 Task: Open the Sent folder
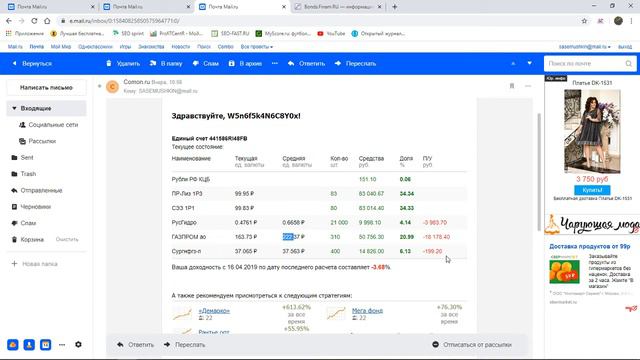tap(22, 158)
